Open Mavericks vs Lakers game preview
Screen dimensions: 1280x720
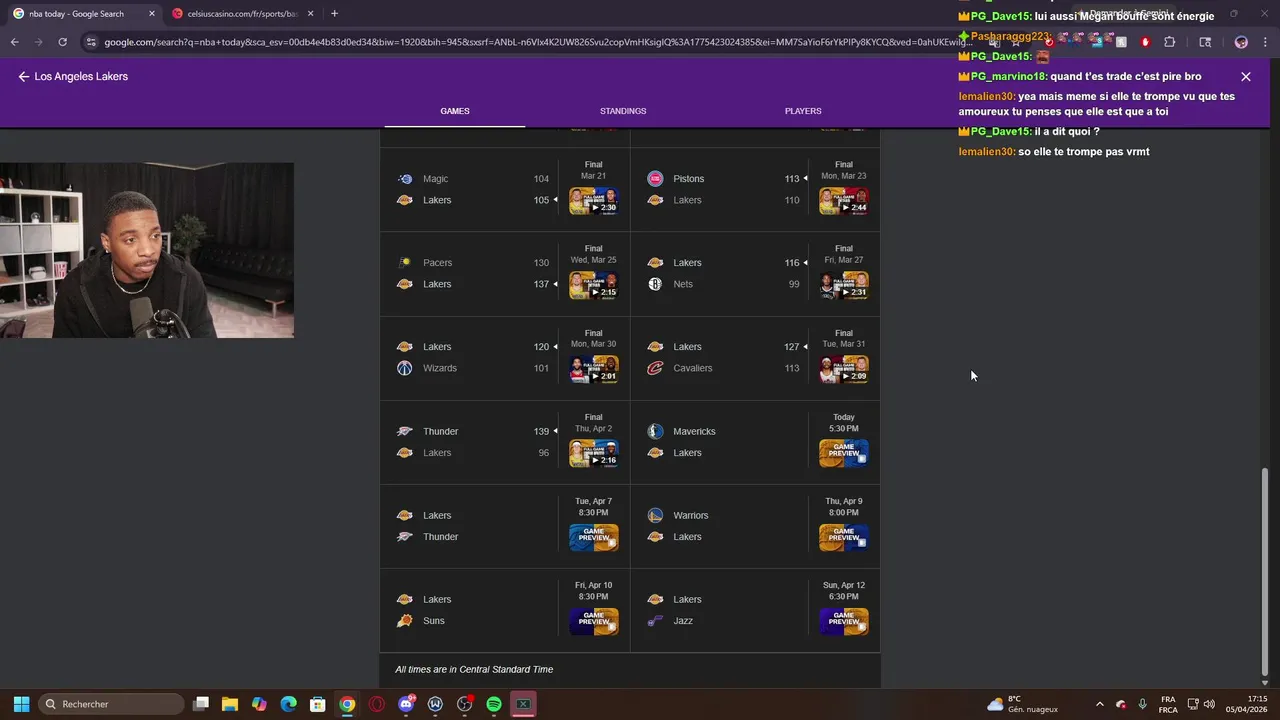844,454
